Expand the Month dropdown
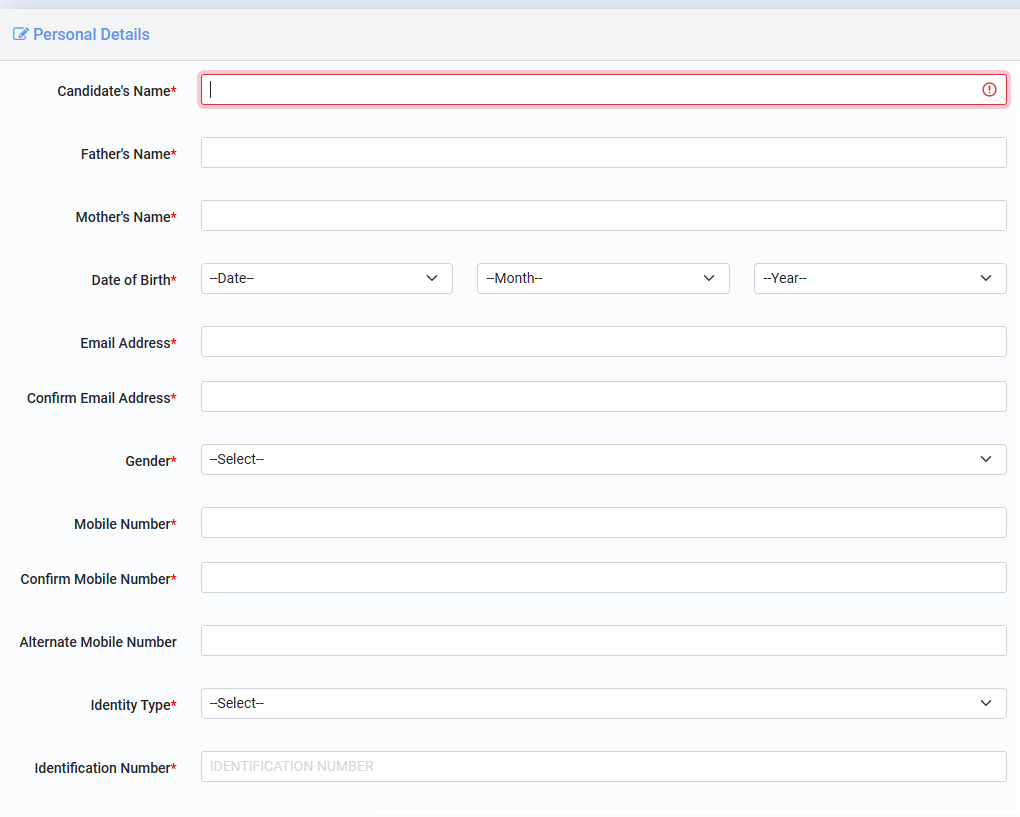Viewport: 1020px width, 817px height. (603, 279)
